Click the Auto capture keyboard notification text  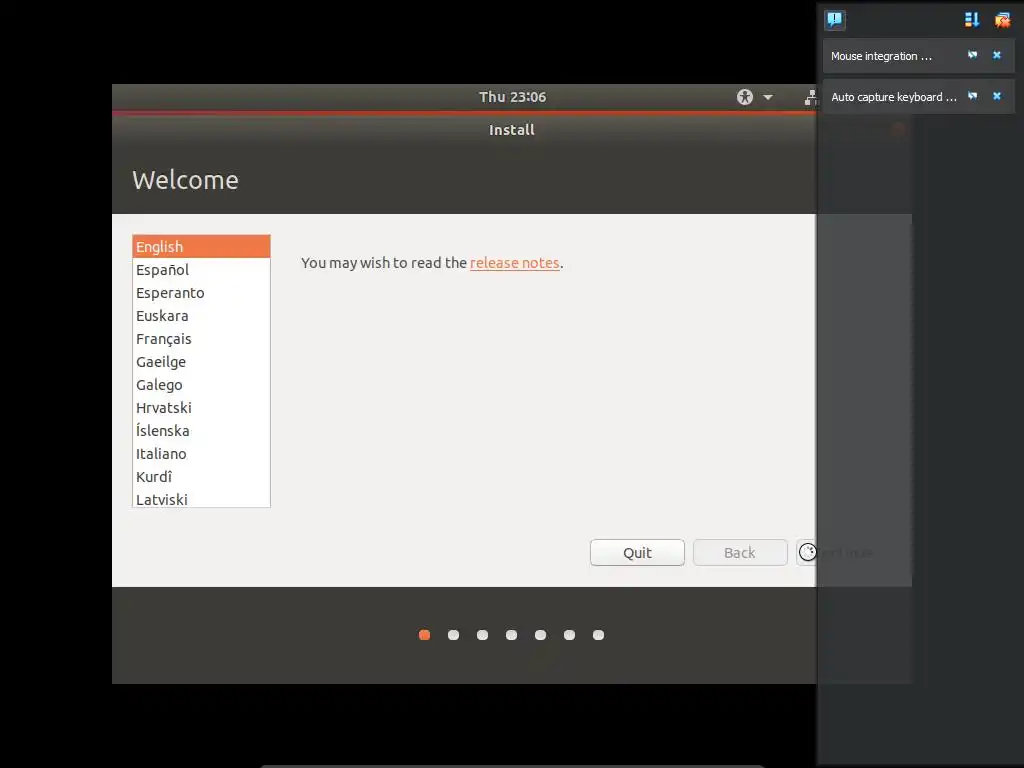[893, 97]
